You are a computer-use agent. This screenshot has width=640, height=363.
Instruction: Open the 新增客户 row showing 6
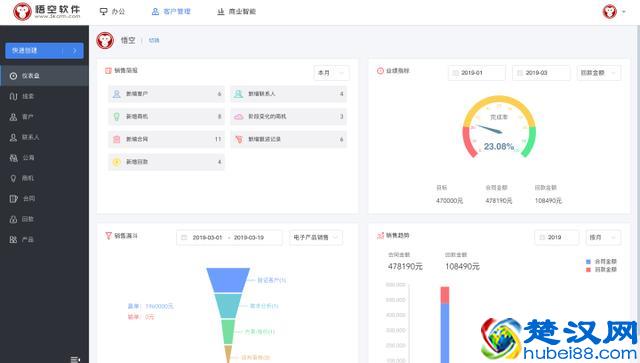(x=166, y=94)
